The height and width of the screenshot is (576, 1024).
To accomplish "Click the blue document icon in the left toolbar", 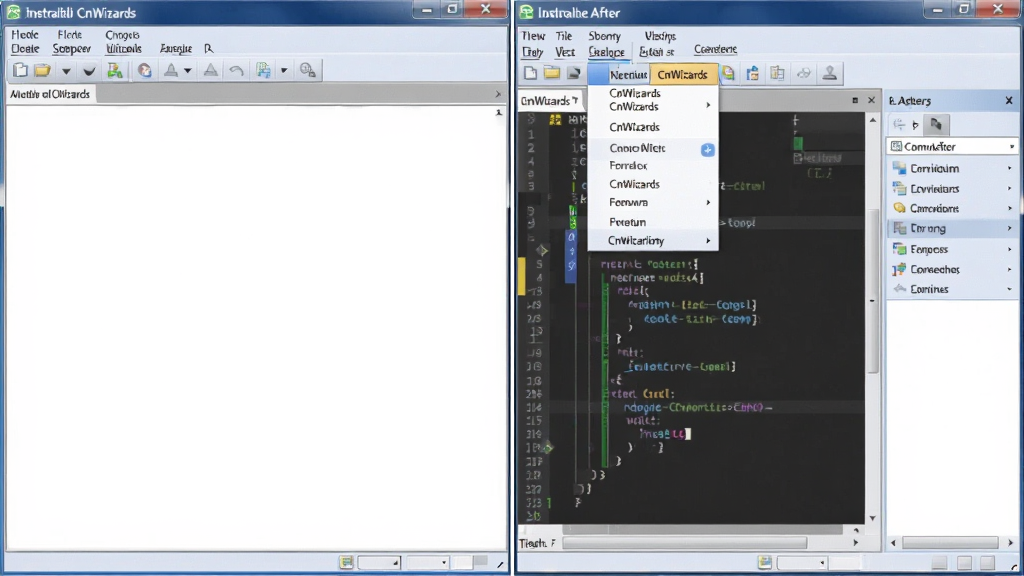I will point(264,70).
